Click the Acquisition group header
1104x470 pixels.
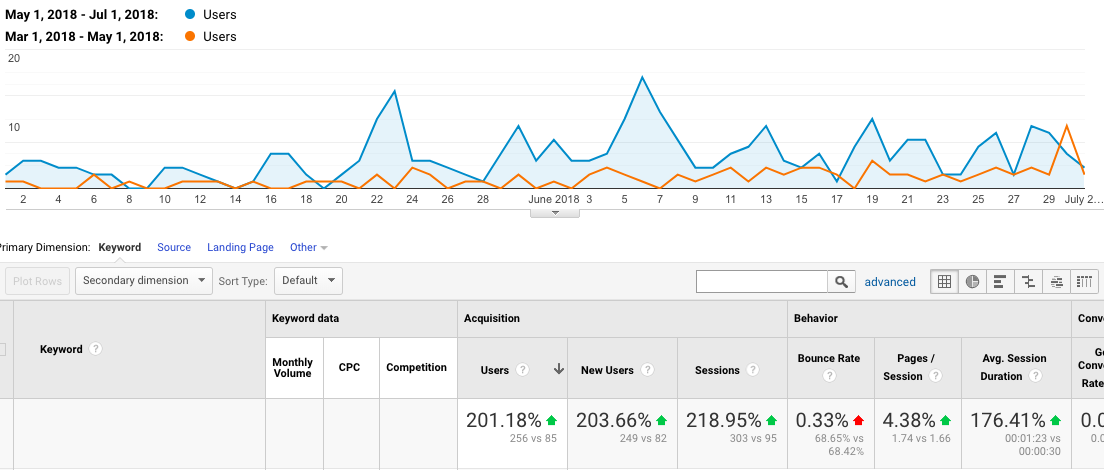pyautogui.click(x=492, y=319)
